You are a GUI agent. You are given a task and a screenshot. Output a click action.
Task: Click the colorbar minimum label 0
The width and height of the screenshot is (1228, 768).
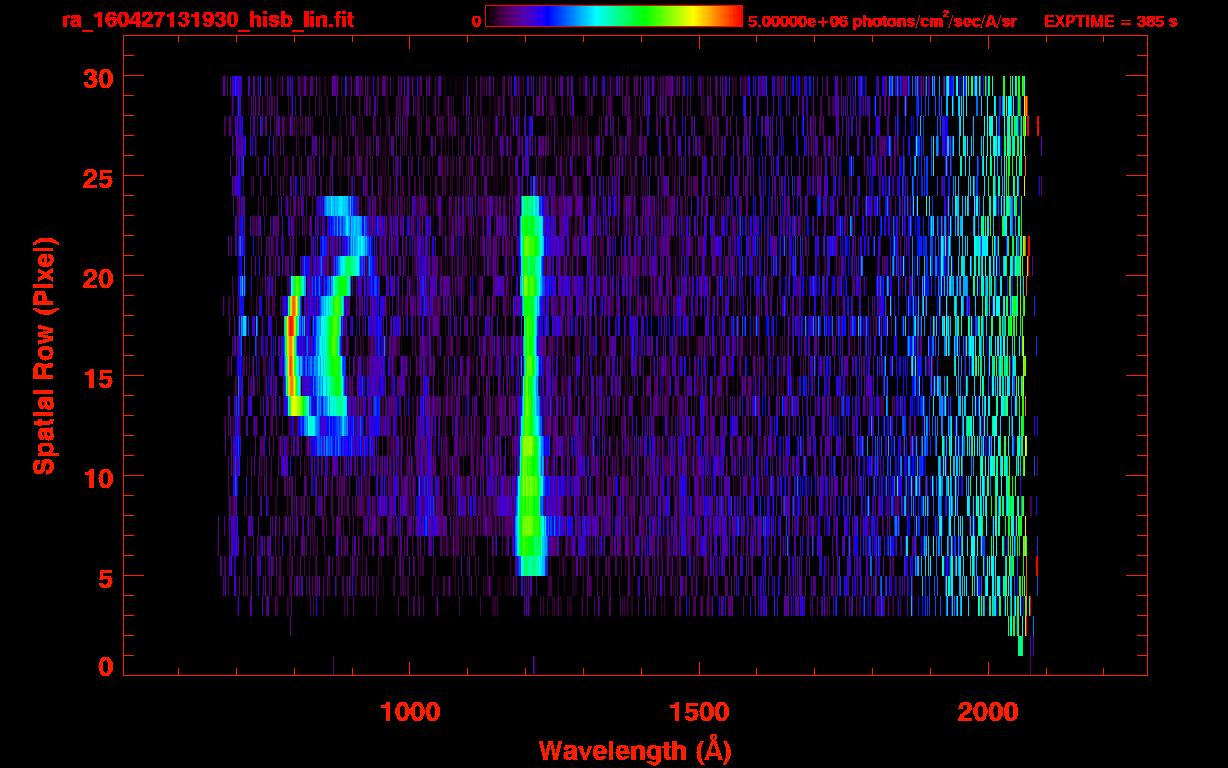tap(476, 21)
